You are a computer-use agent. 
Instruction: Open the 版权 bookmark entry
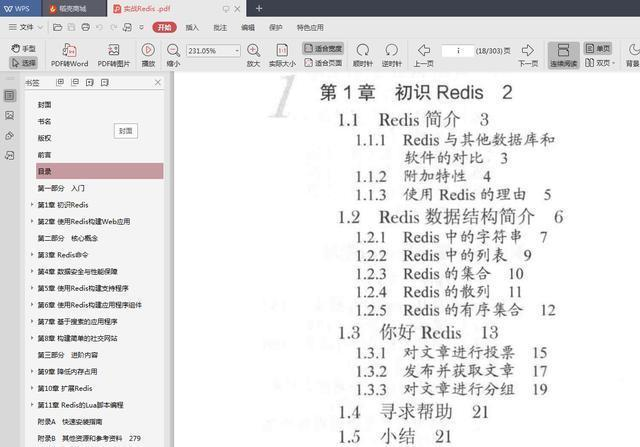[44, 138]
